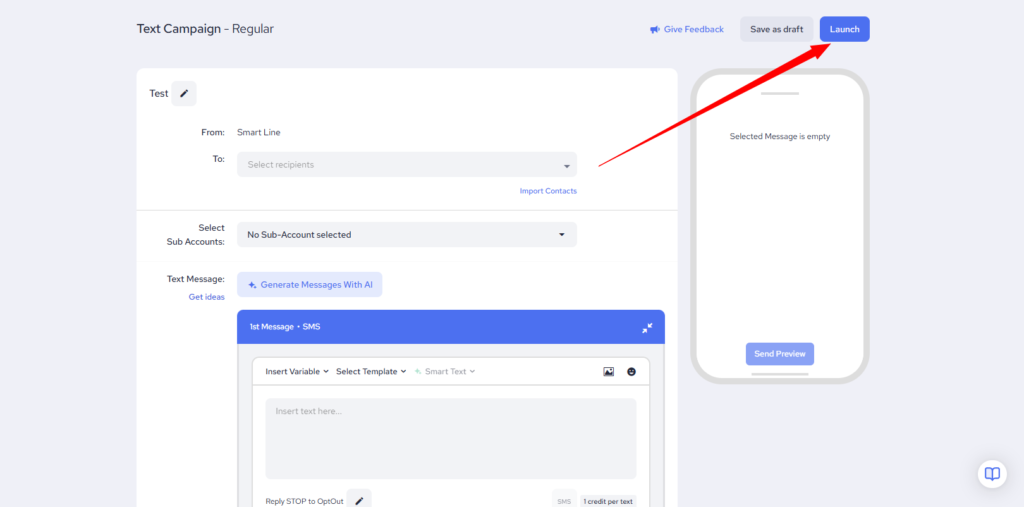Click the pencil icon beside campaign name Test
Image resolution: width=1024 pixels, height=507 pixels.
pyautogui.click(x=184, y=94)
